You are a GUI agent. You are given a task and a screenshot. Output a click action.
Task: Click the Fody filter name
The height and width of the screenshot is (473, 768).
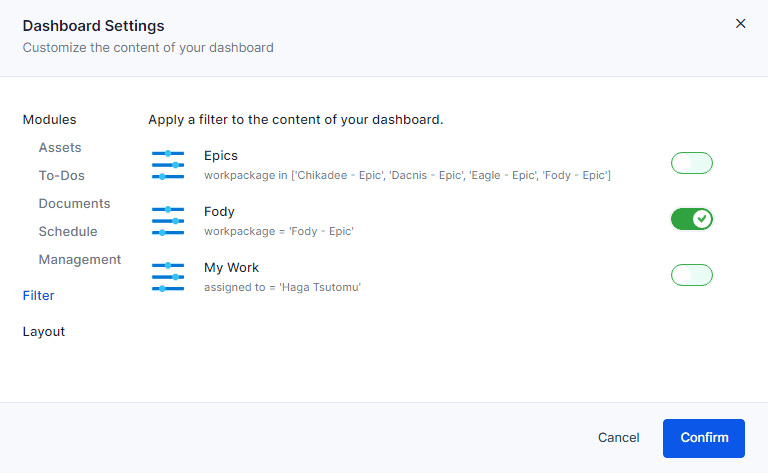tap(219, 212)
